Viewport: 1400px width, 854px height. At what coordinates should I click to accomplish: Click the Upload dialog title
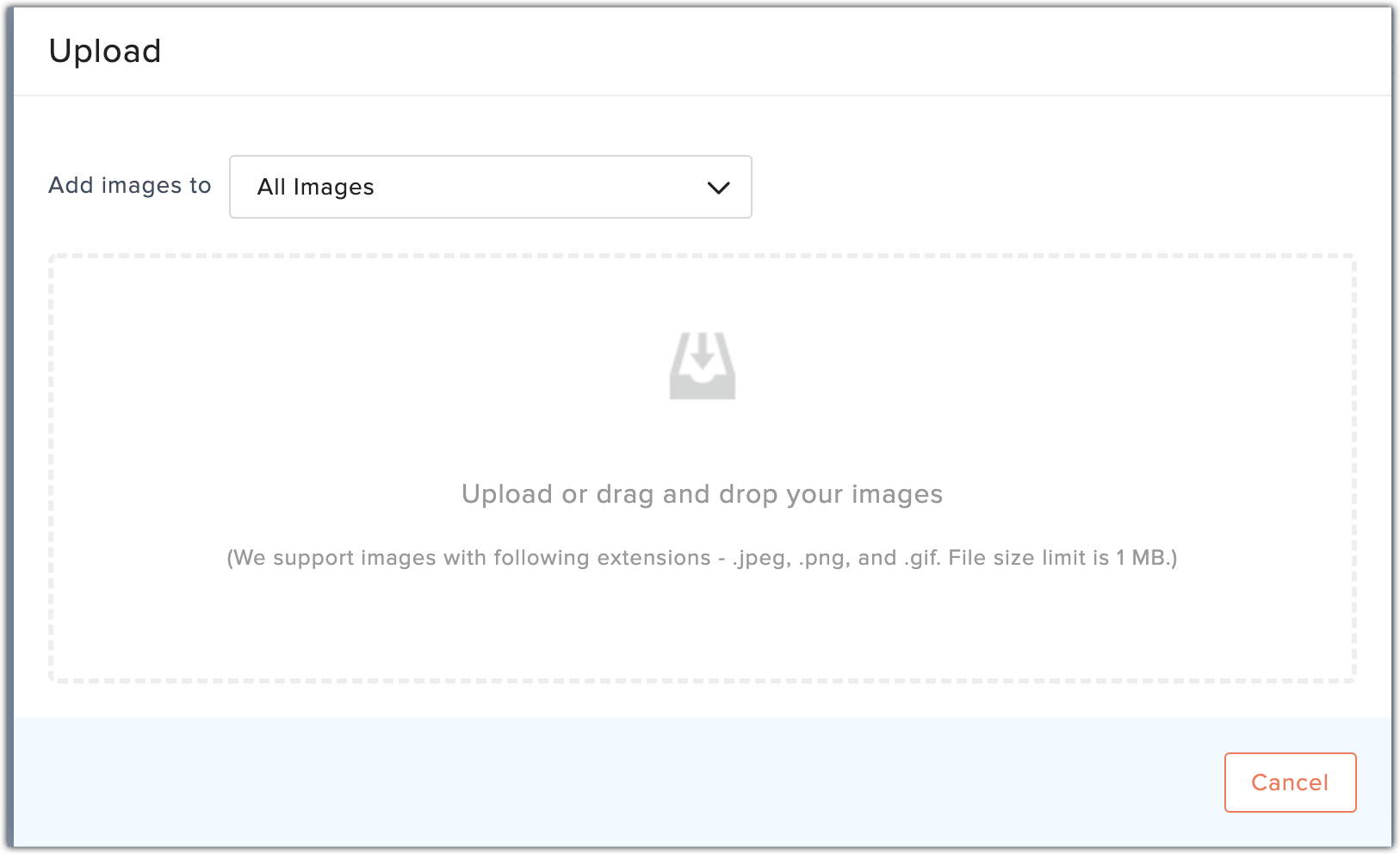[105, 52]
